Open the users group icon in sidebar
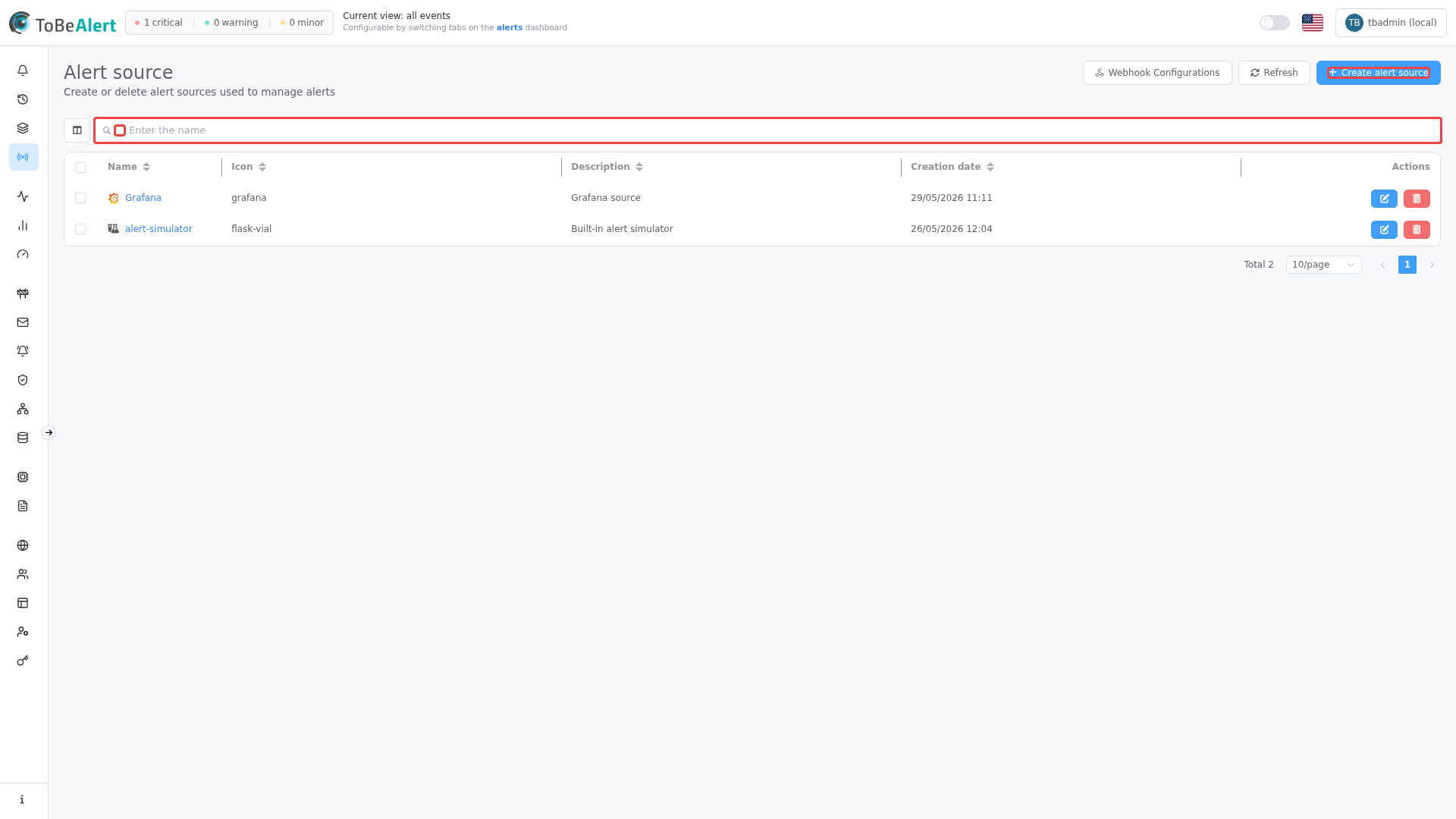1456x819 pixels. (23, 574)
